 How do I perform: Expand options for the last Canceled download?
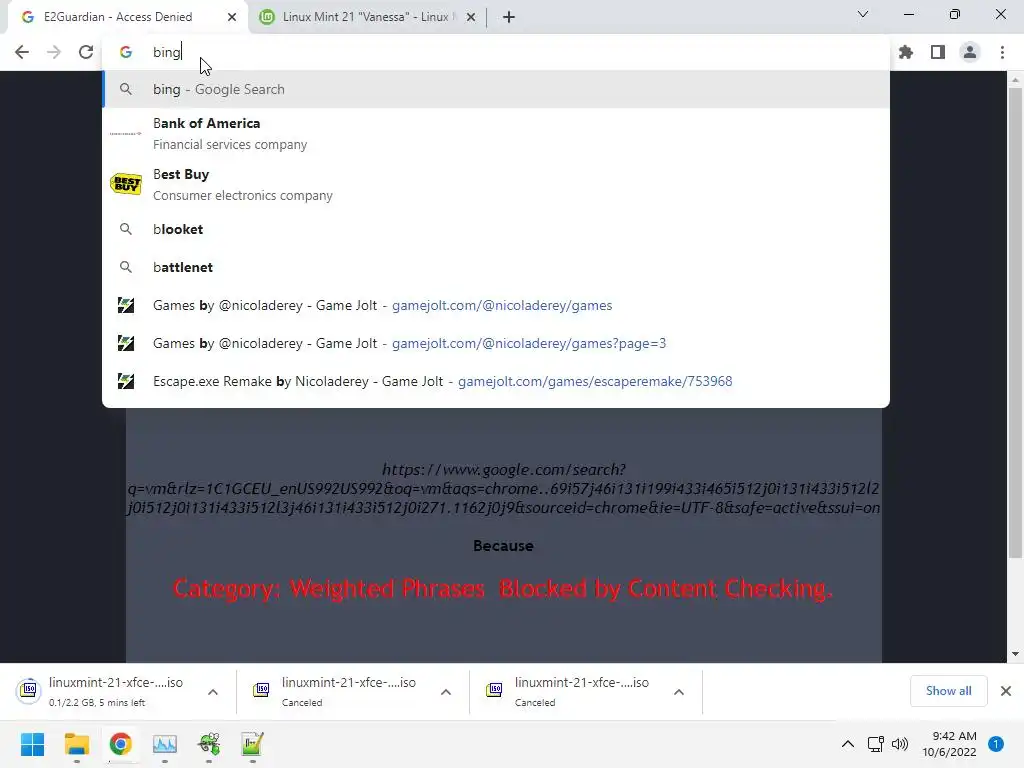(679, 692)
